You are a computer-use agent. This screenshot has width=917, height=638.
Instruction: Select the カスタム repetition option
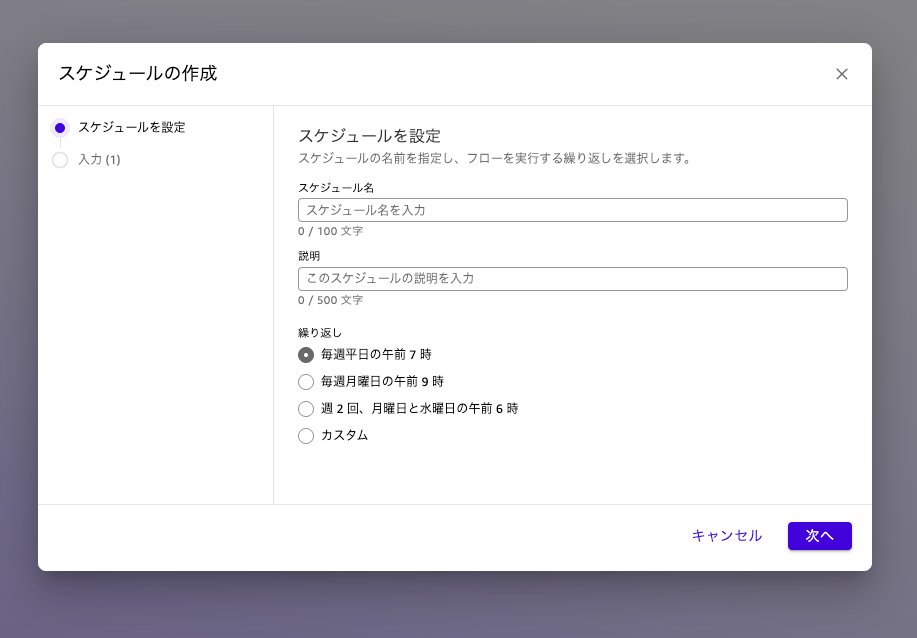(306, 436)
